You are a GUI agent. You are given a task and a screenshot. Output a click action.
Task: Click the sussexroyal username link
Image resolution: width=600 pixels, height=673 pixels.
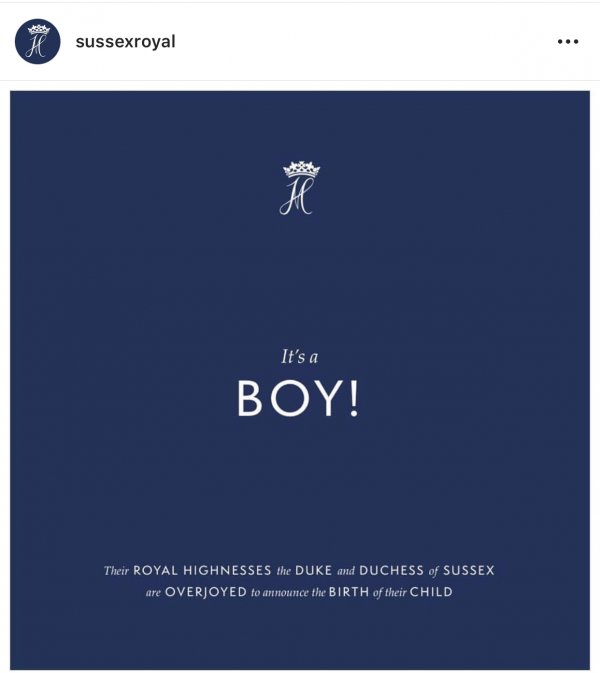tap(125, 42)
